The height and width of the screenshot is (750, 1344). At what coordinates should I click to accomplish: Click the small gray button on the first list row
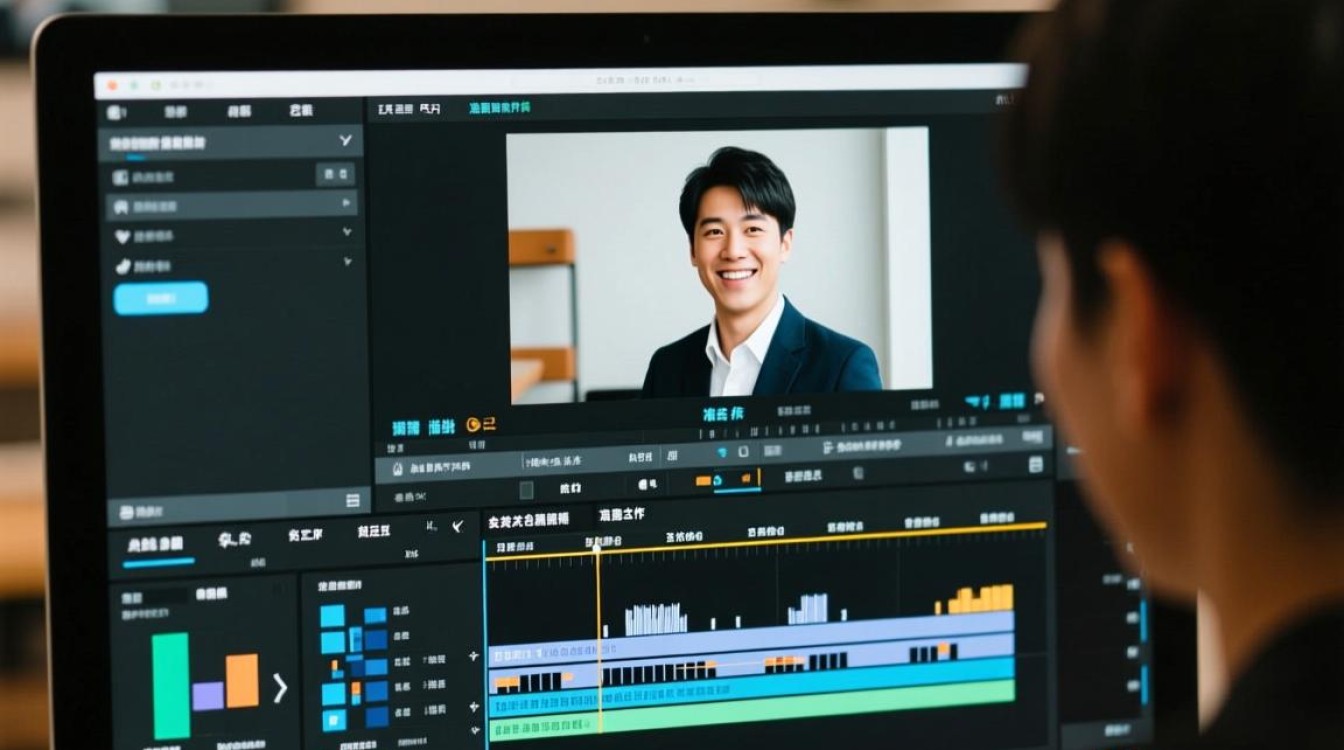(x=335, y=175)
